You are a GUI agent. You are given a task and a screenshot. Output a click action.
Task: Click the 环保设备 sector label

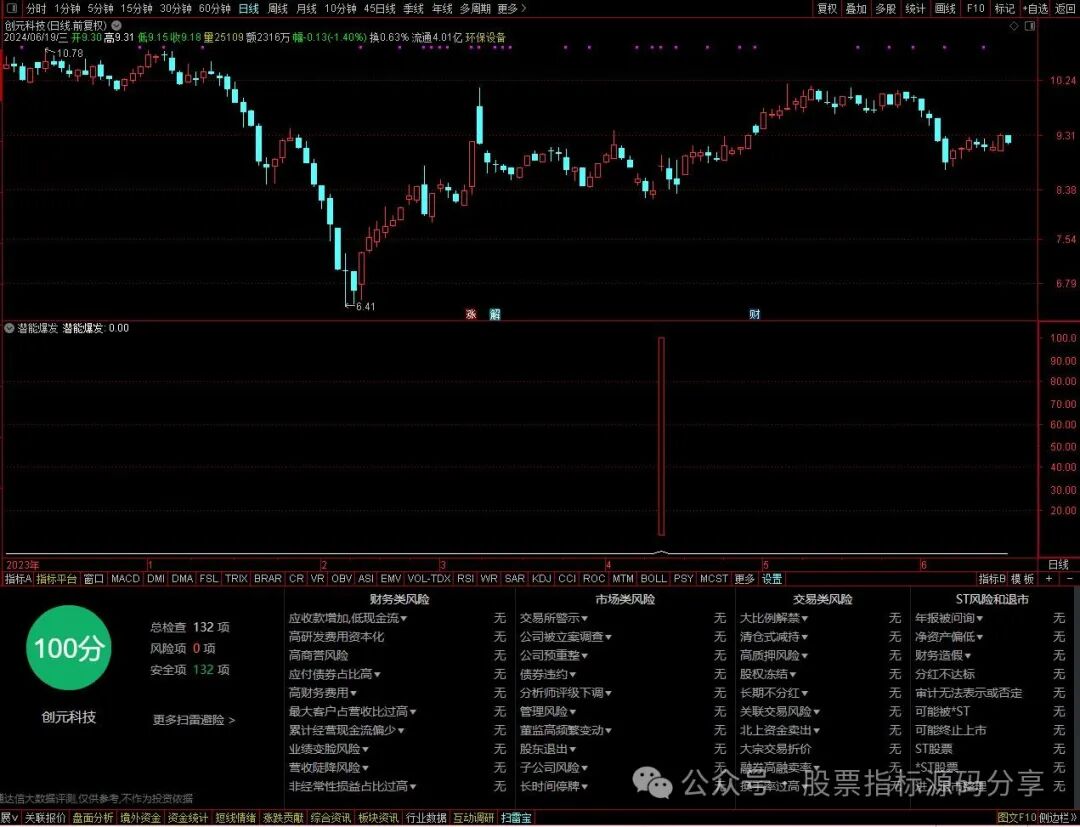click(x=485, y=38)
